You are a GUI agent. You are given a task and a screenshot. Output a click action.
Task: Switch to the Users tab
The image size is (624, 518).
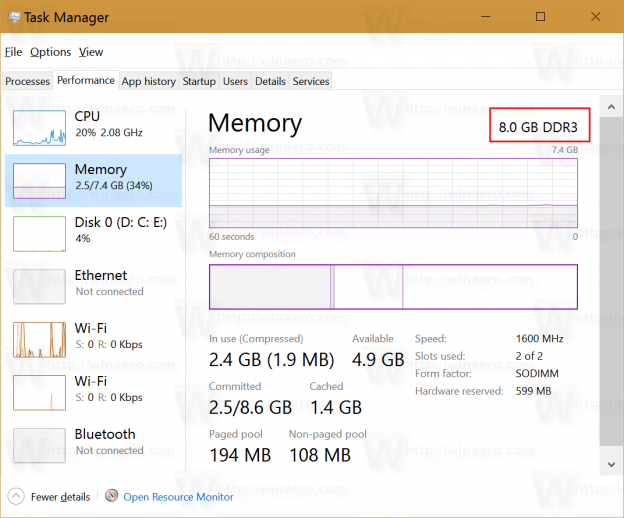point(235,81)
